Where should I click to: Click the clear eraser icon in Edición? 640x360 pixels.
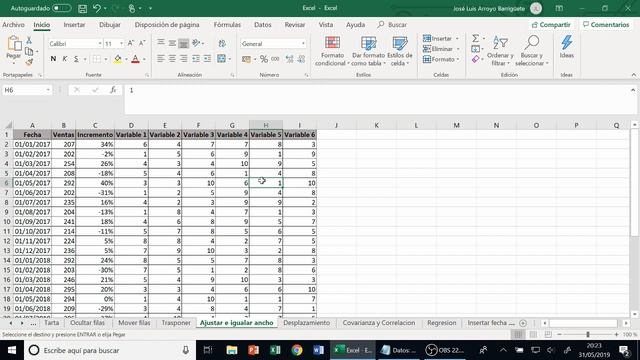(476, 60)
